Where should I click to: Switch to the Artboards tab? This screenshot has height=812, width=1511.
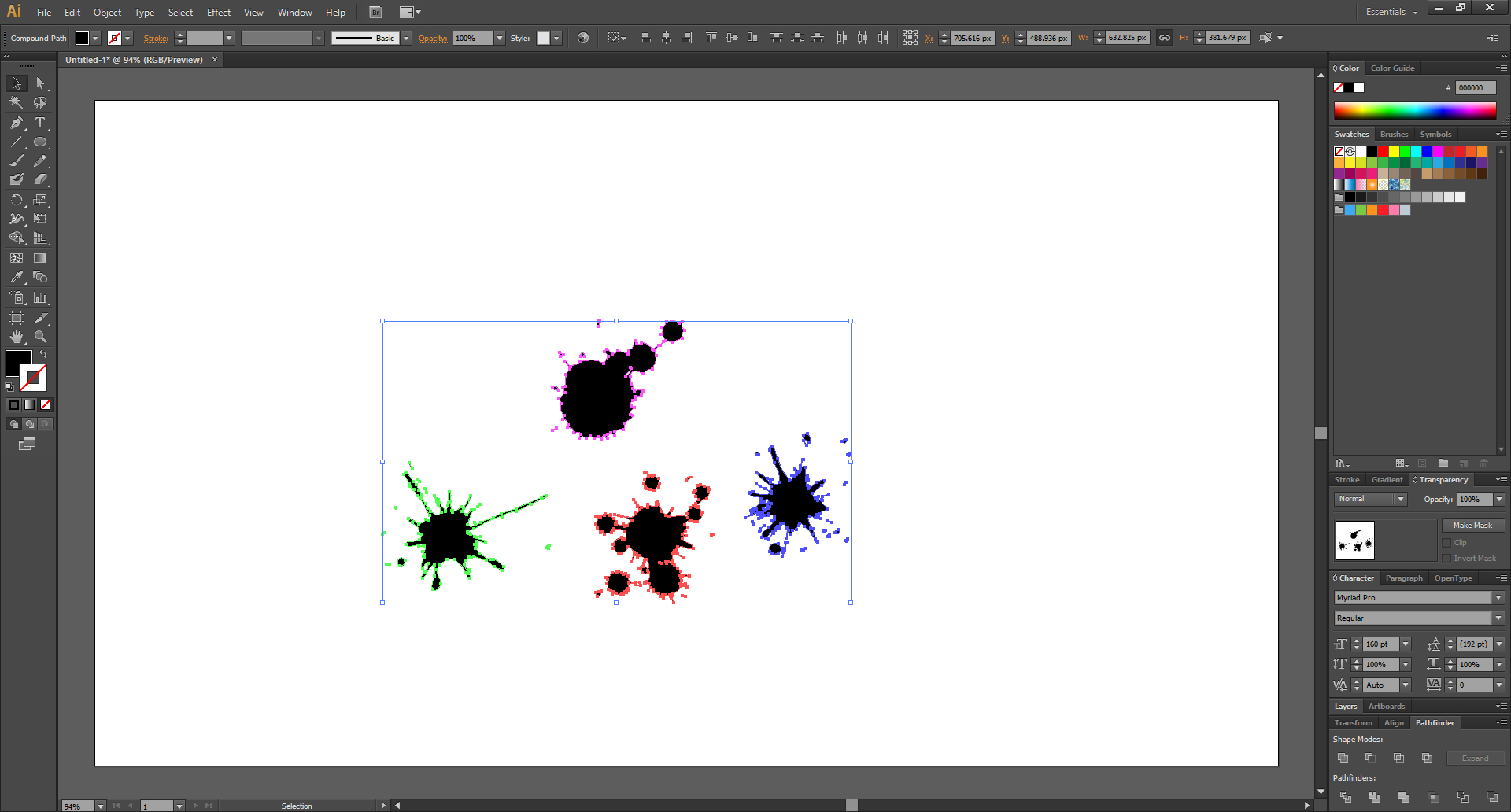coord(1386,707)
